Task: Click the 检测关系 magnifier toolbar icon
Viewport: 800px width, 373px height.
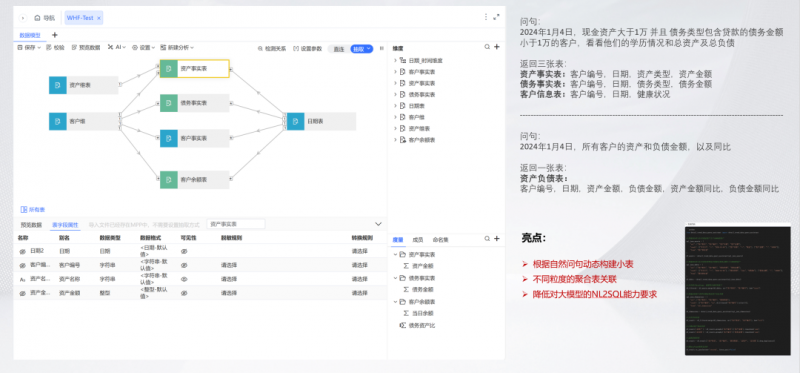Action: pos(260,49)
